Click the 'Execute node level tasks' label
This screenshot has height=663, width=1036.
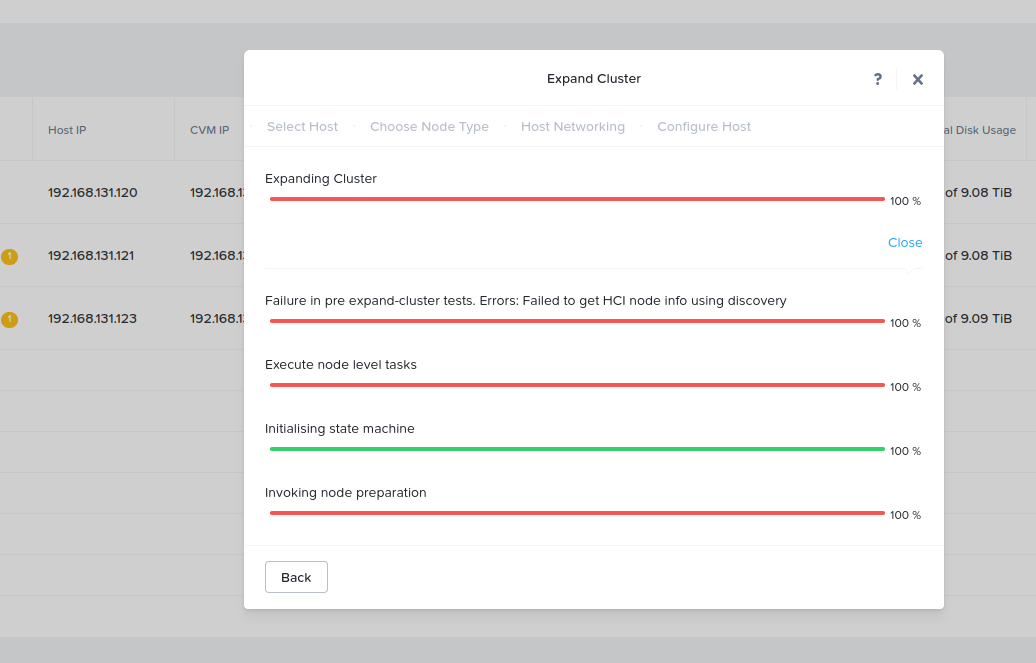(x=340, y=365)
